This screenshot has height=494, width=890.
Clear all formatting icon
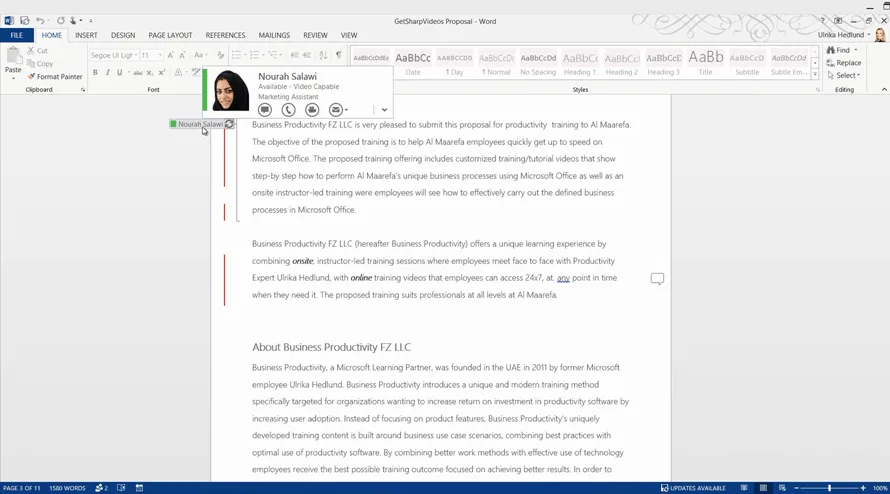(220, 55)
